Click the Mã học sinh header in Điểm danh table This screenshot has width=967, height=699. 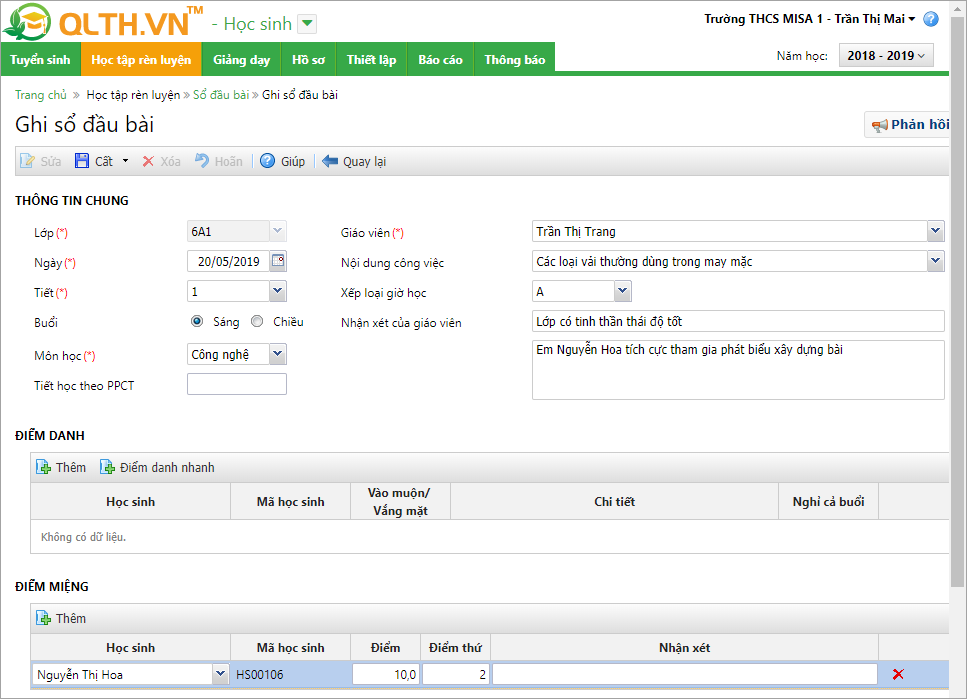(290, 502)
